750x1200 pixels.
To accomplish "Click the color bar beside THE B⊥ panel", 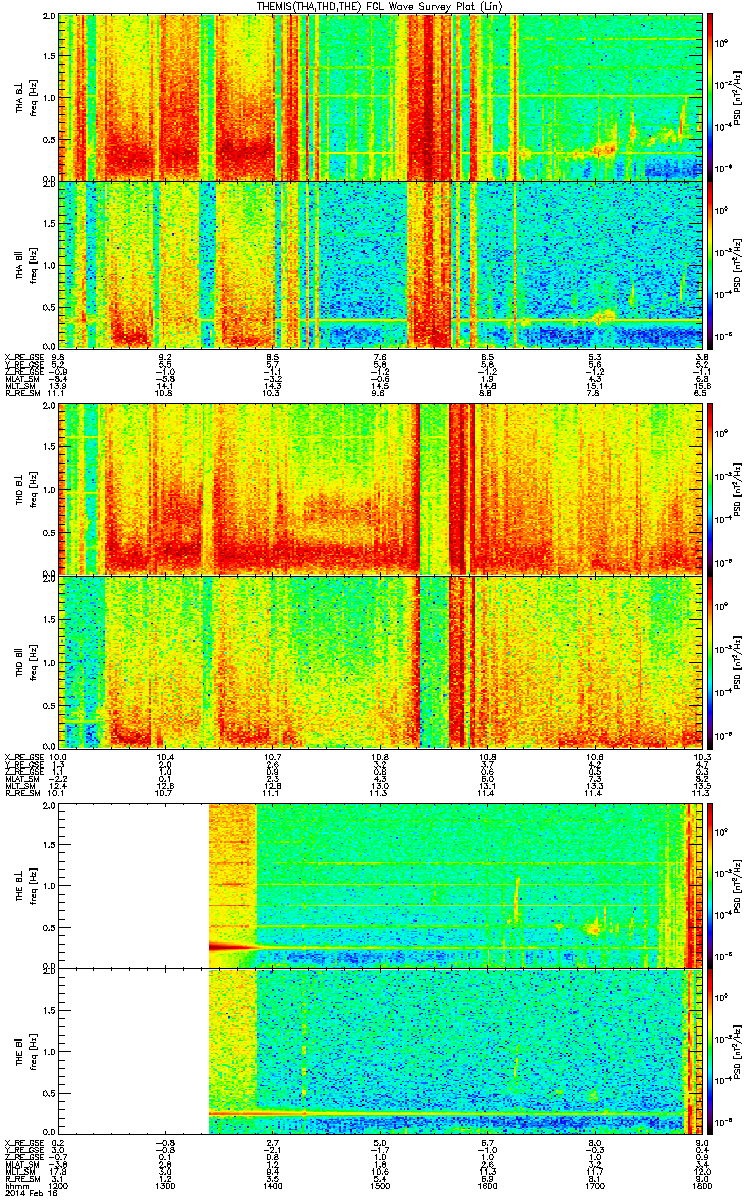I will tap(709, 886).
